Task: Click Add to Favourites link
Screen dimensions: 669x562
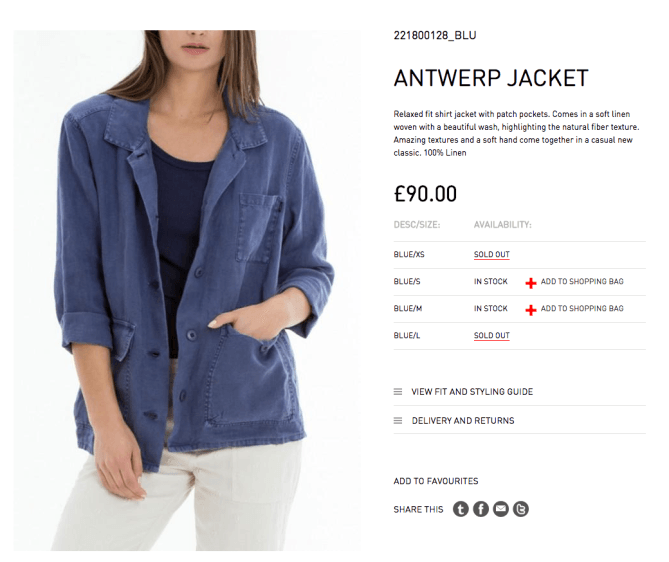Action: tap(436, 481)
